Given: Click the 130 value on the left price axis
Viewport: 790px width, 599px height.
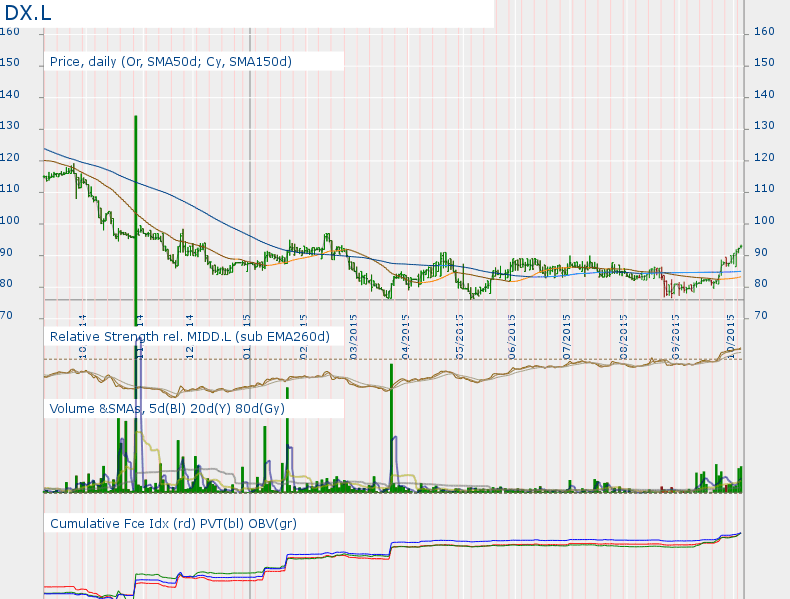Looking at the screenshot, I should (x=10, y=125).
